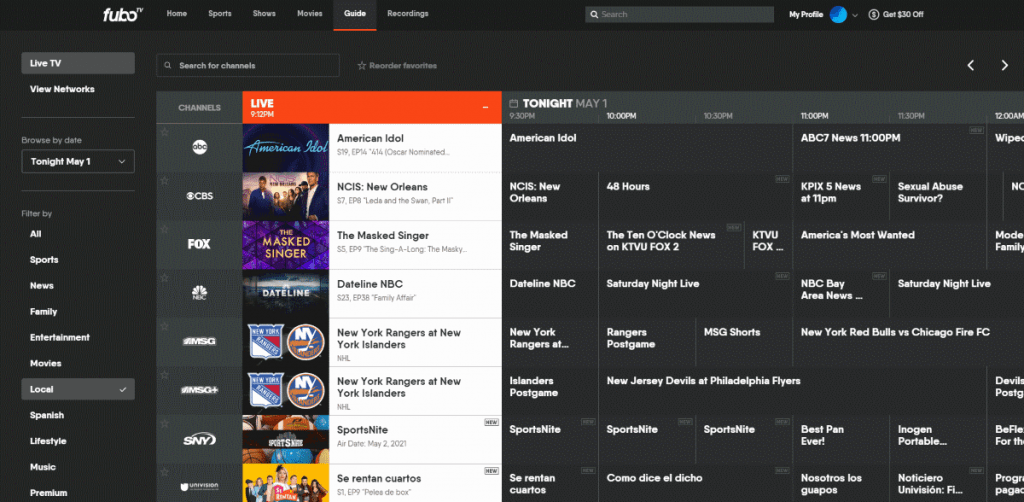The height and width of the screenshot is (502, 1024).
Task: Click Reorder favorites
Action: [x=397, y=65]
